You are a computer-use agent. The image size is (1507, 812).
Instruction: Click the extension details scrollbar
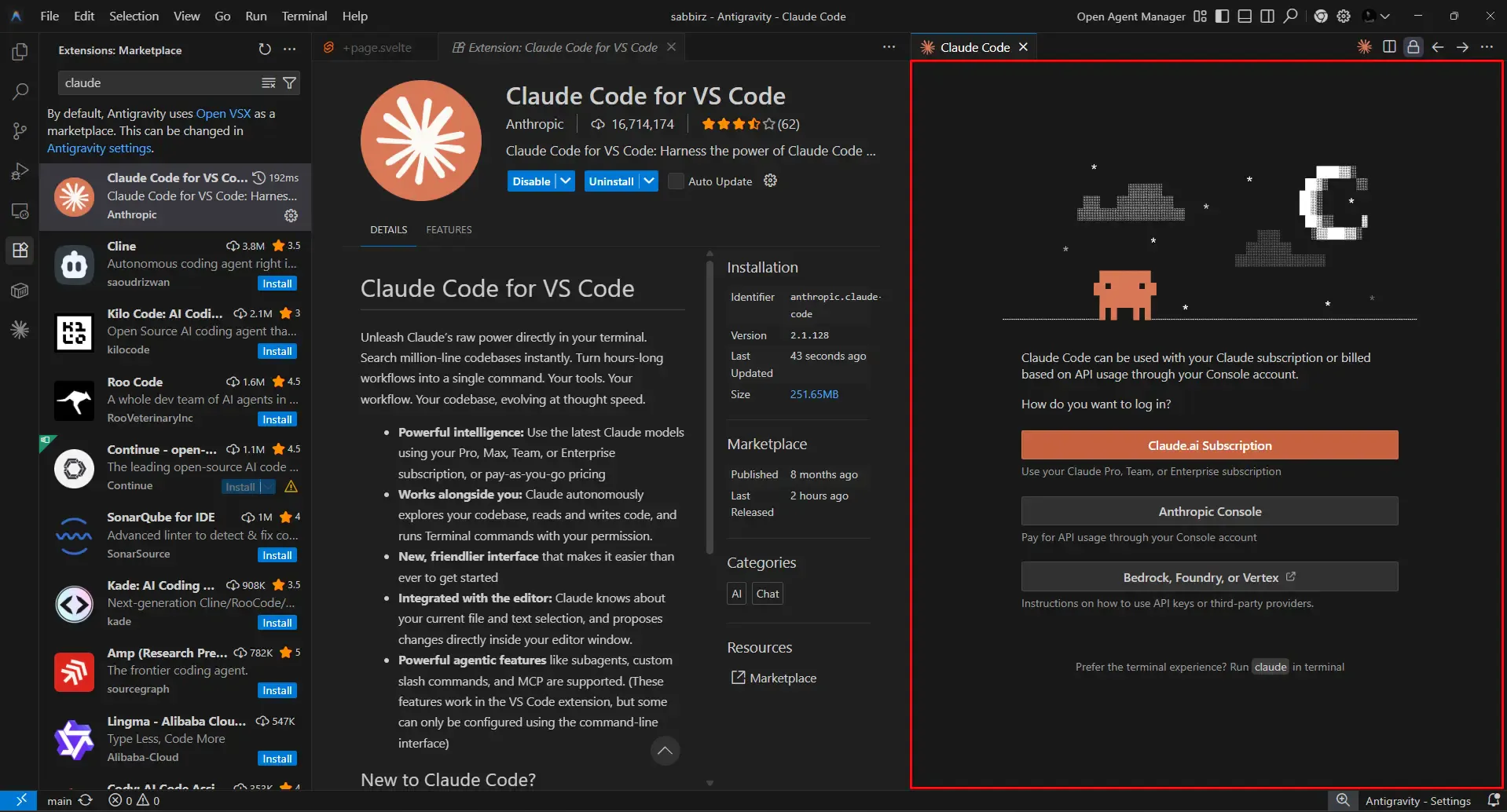709,408
